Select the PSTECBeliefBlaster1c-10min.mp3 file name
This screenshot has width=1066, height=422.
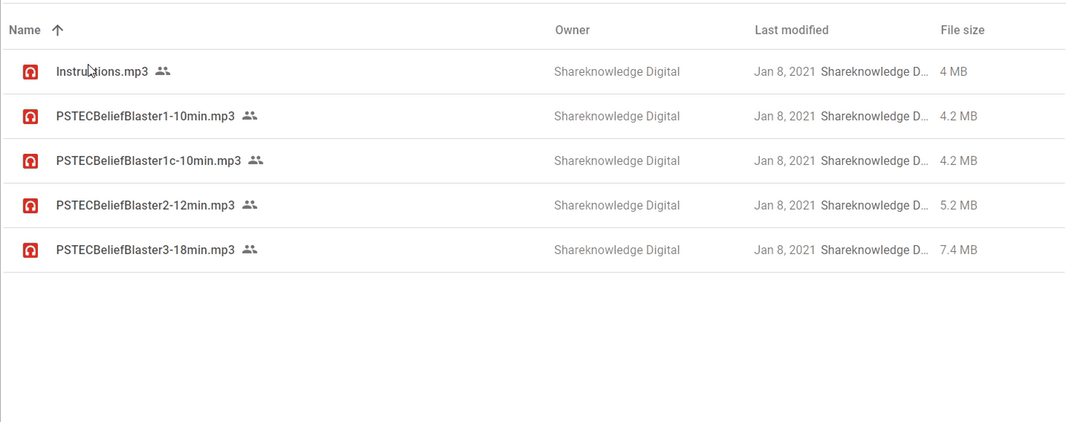148,161
